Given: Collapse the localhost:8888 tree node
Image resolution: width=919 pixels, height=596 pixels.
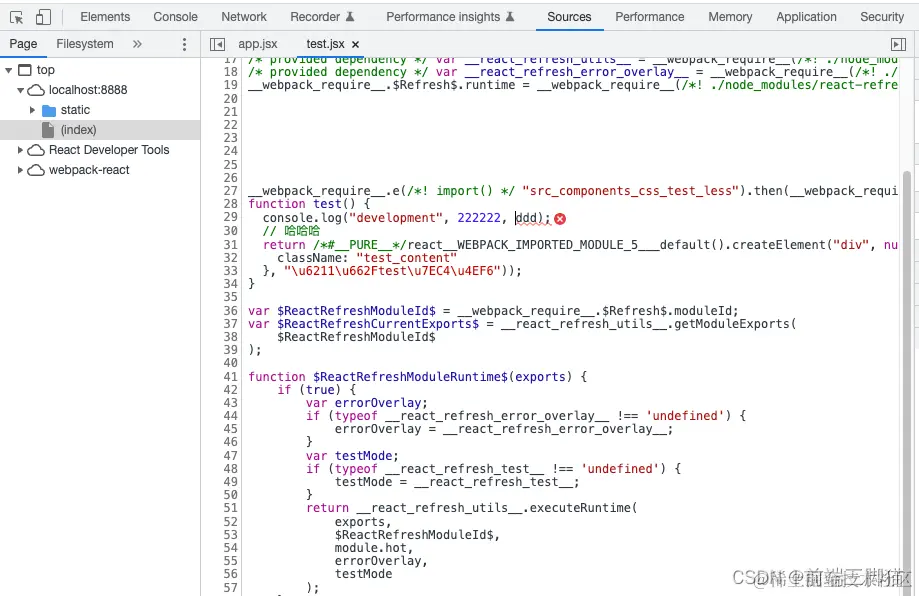Looking at the screenshot, I should 21,90.
